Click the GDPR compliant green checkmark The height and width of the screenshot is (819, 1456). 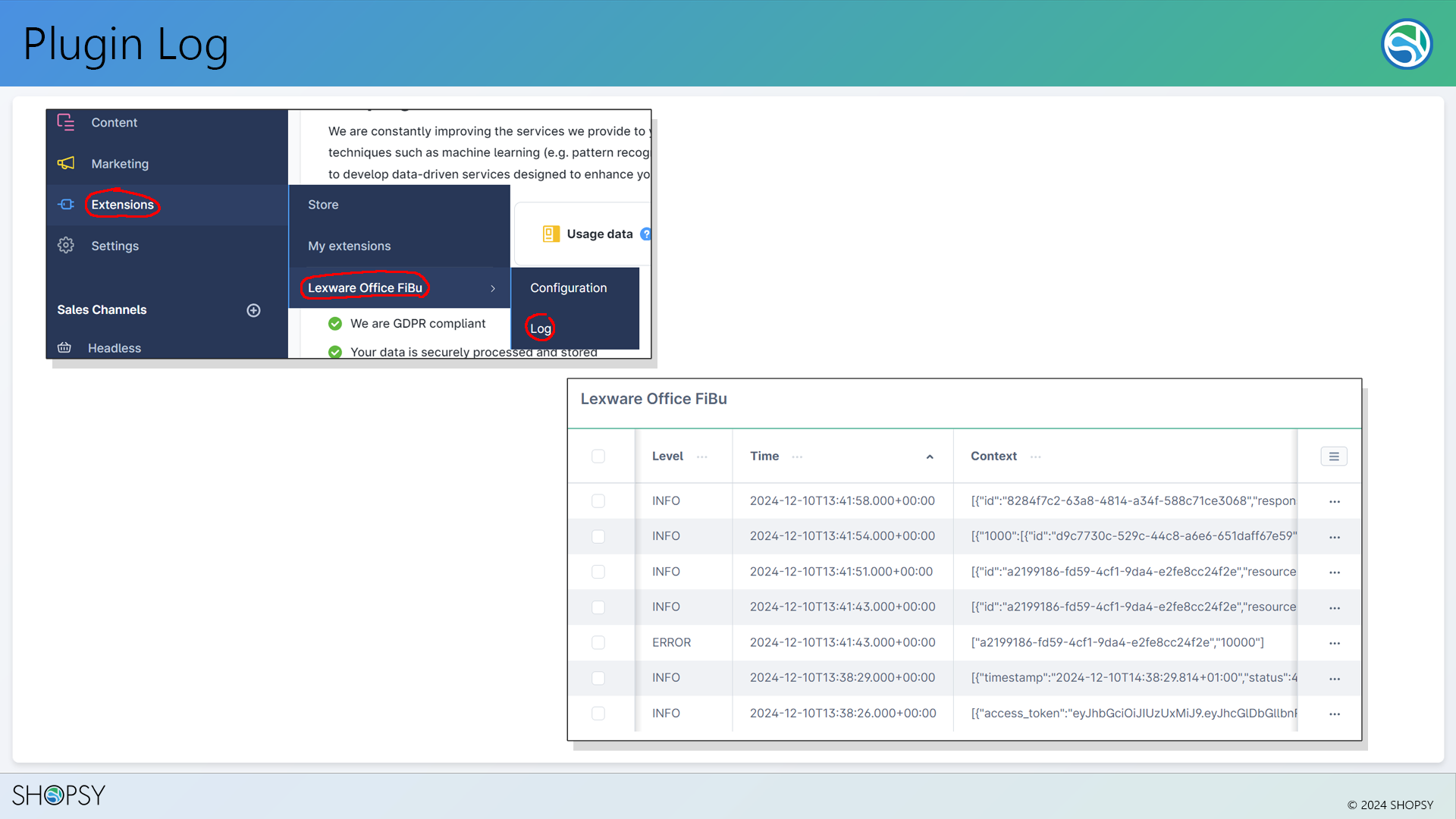[335, 324]
